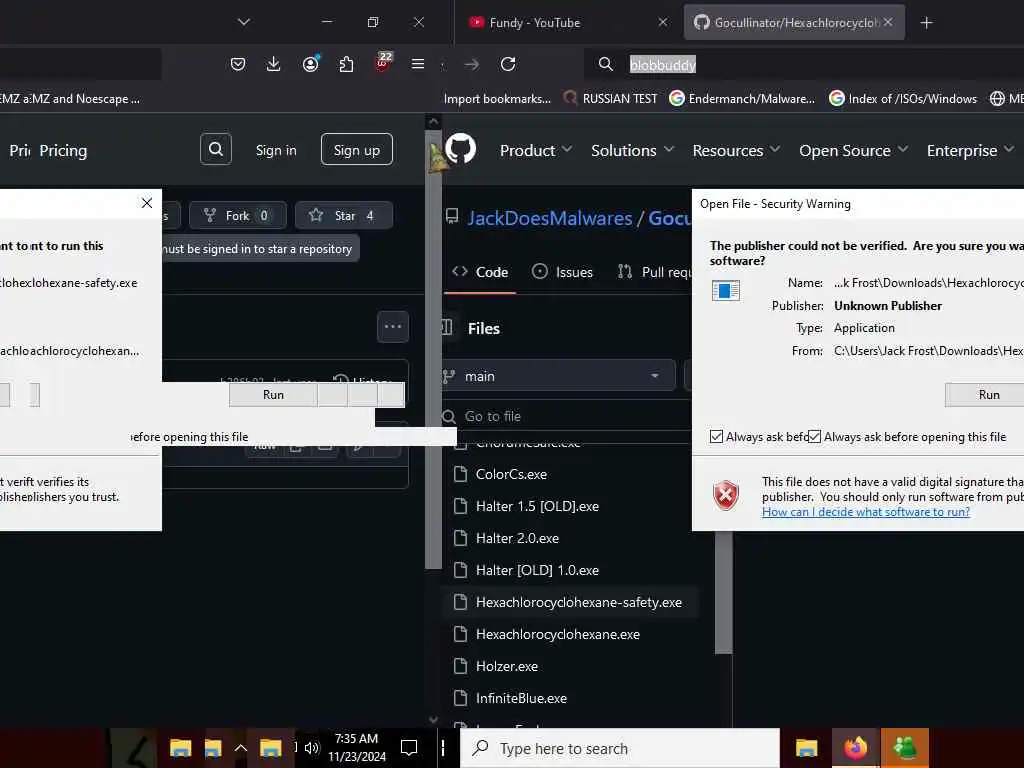Click the left page scrollbar up arrow
The image size is (1024, 768).
click(x=433, y=121)
